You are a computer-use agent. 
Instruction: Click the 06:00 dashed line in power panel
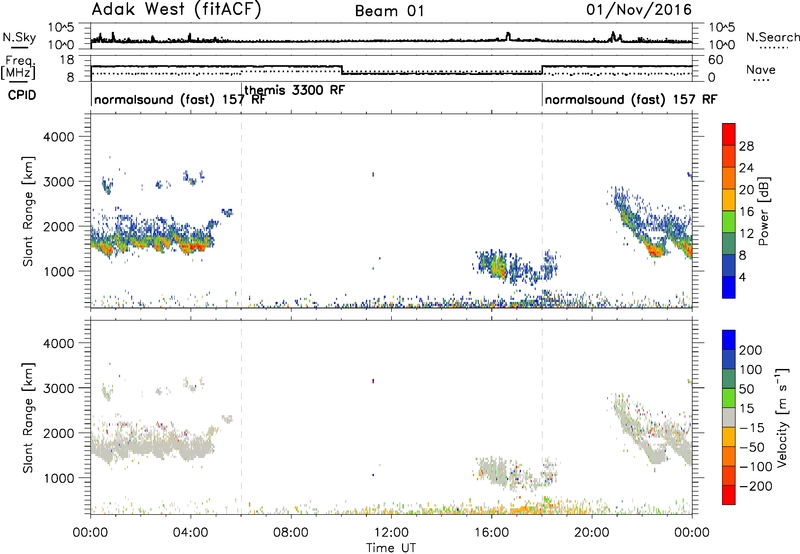pyautogui.click(x=241, y=211)
